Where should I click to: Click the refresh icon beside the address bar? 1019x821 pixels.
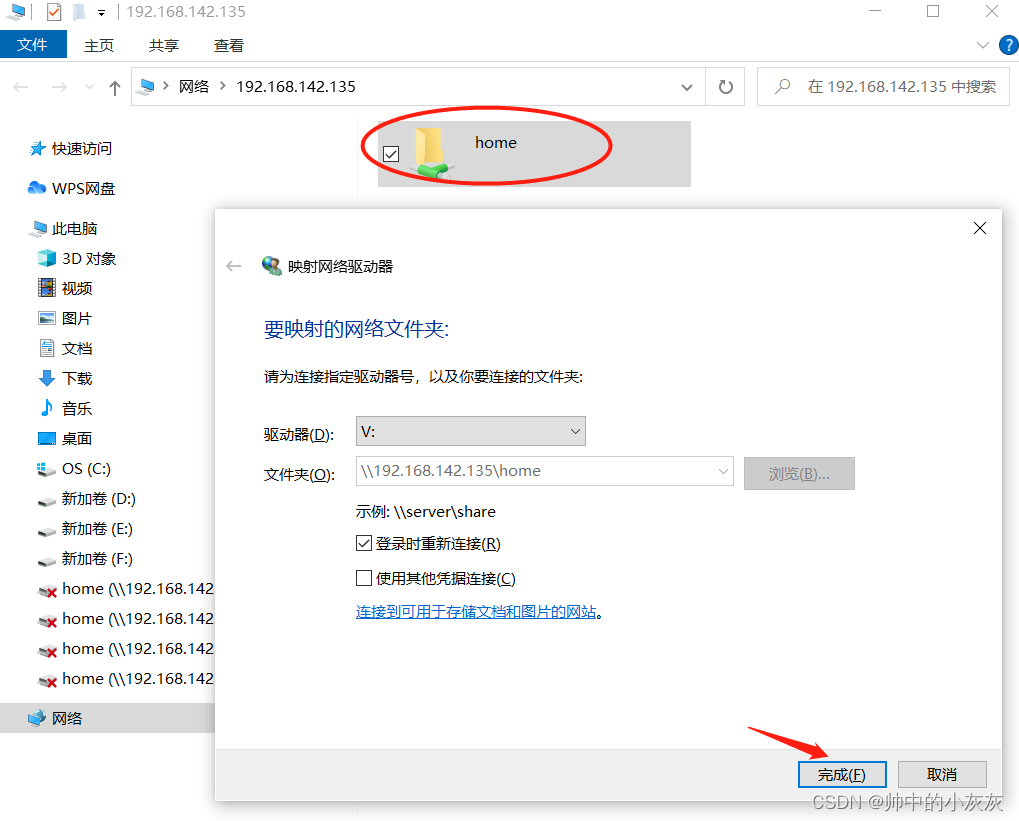725,87
